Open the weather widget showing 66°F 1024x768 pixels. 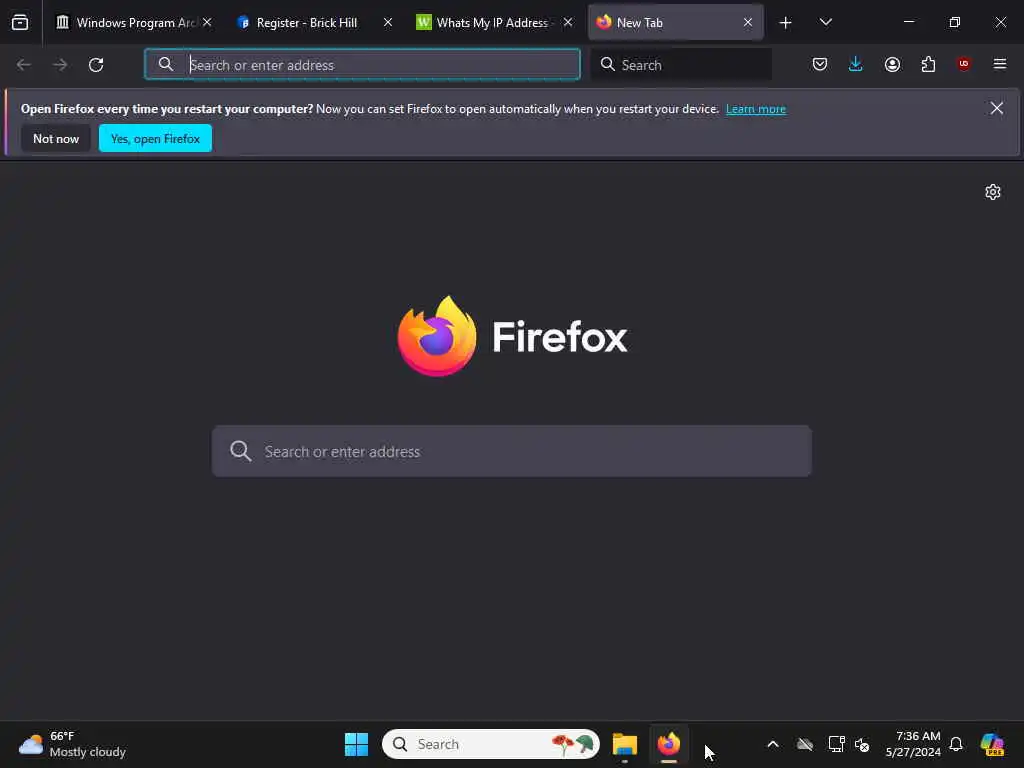tap(72, 744)
